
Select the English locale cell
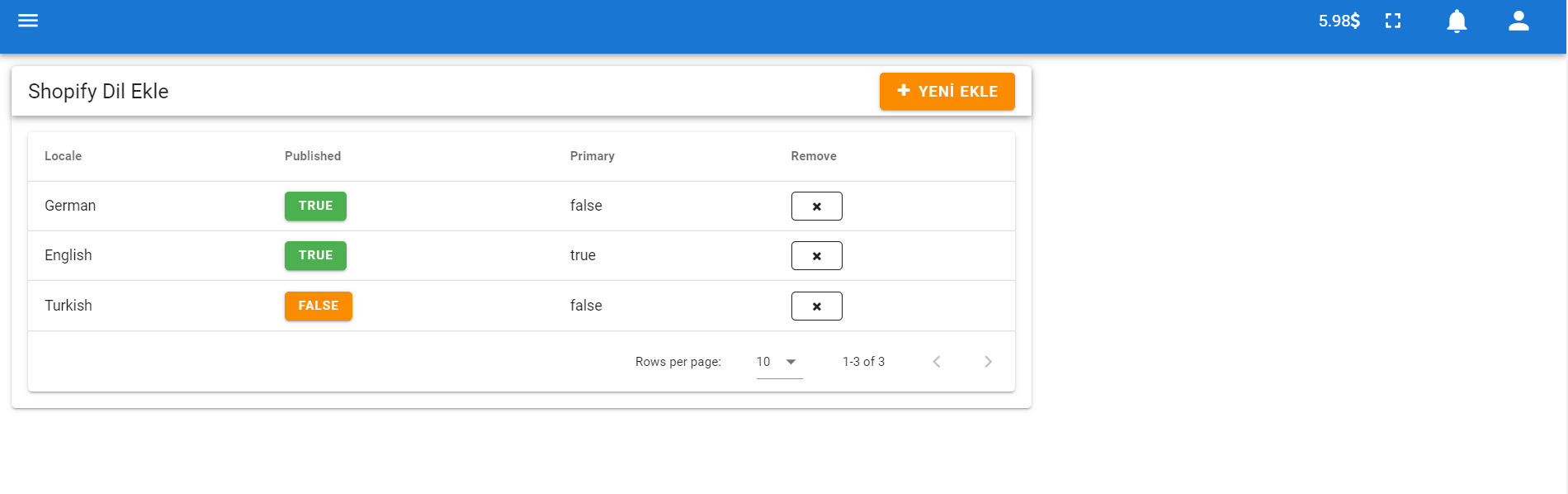point(68,255)
